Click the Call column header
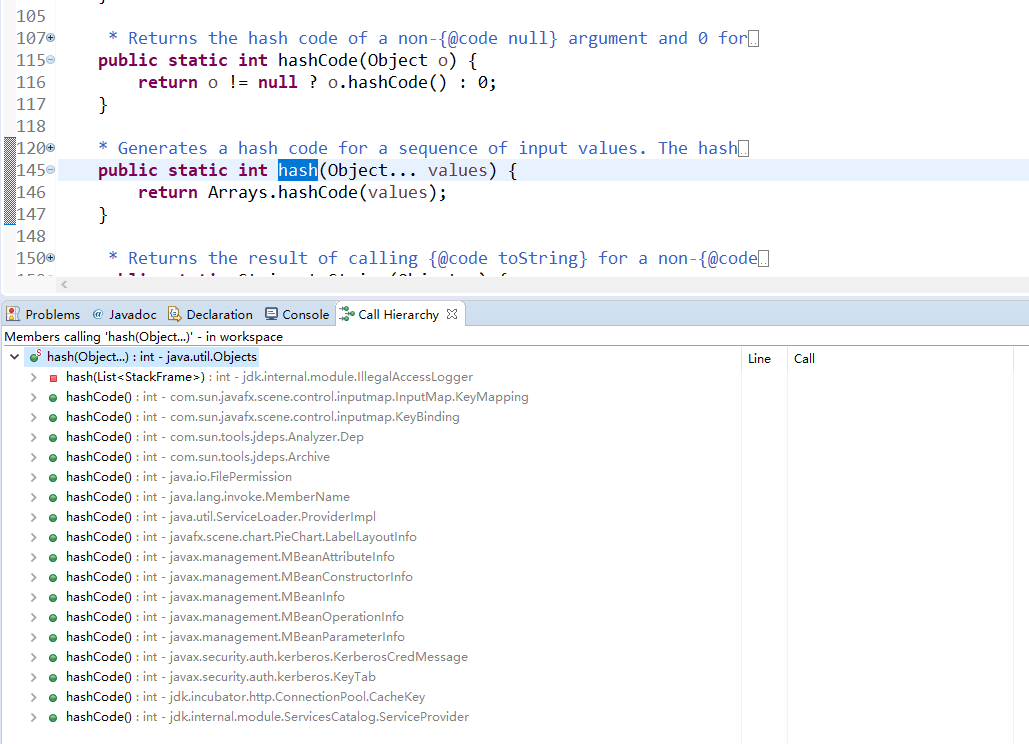 tap(900, 359)
